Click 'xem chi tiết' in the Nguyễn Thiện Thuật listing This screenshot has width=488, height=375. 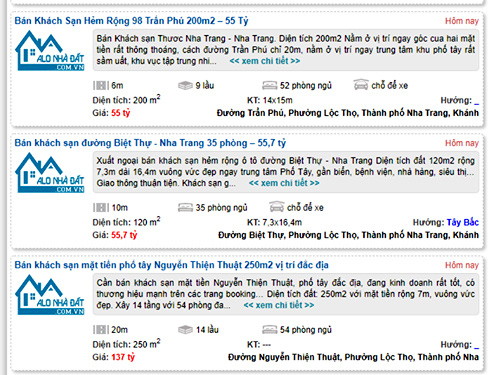(x=279, y=305)
